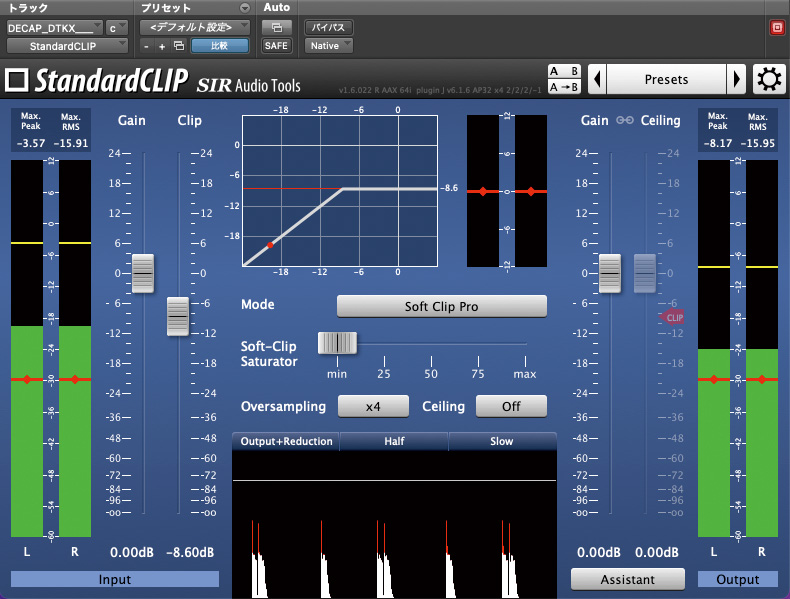
Task: Click the output Gain fader handle
Action: pos(610,274)
